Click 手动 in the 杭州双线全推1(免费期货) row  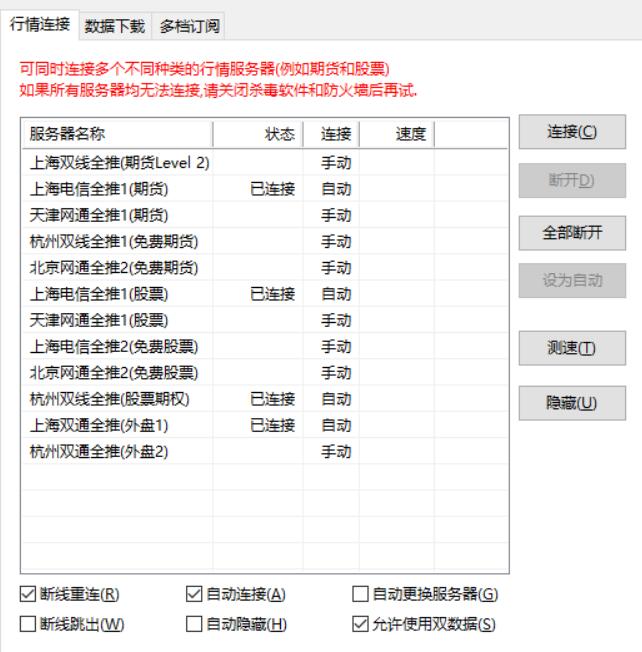click(x=336, y=241)
